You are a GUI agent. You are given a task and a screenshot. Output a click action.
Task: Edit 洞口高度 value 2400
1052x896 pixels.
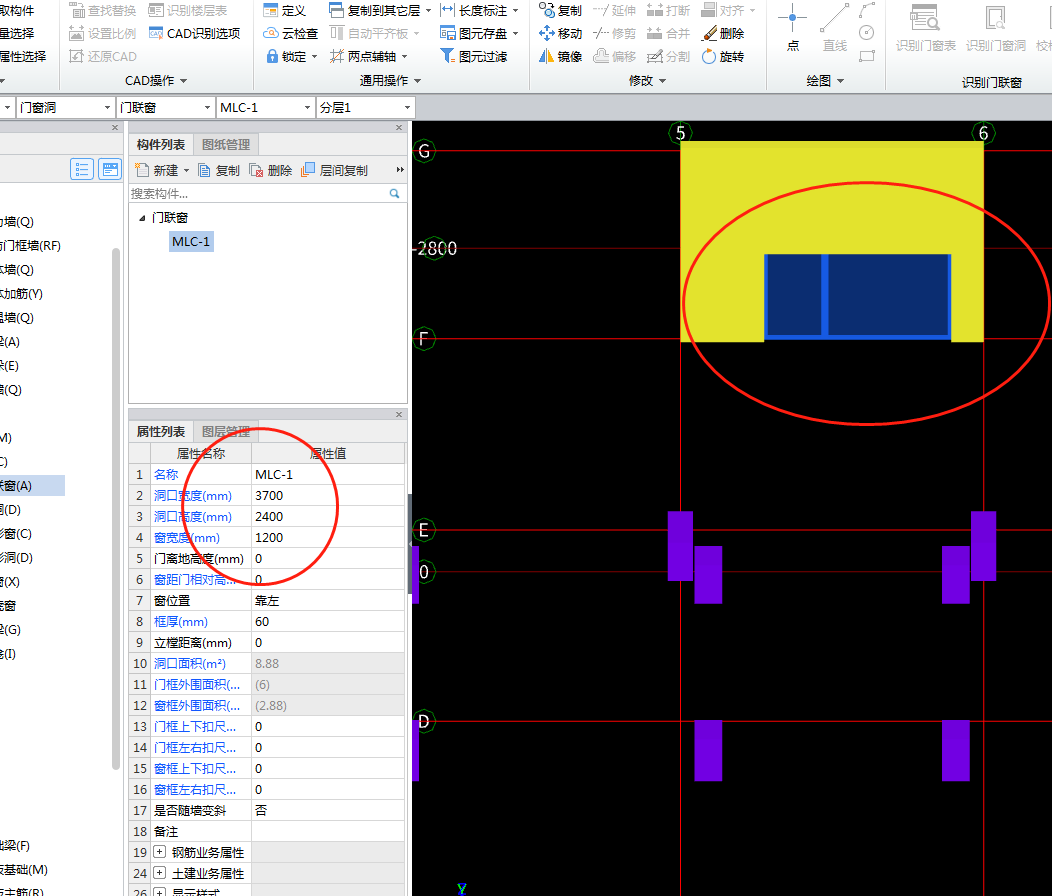click(x=328, y=516)
